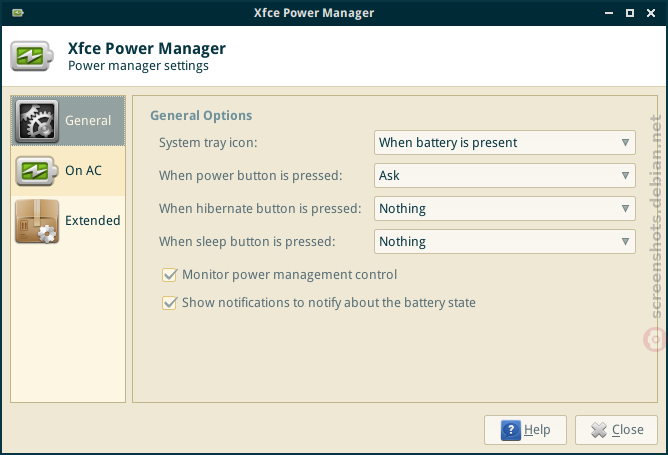Open the Extended package icon
The height and width of the screenshot is (455, 668).
click(x=37, y=221)
